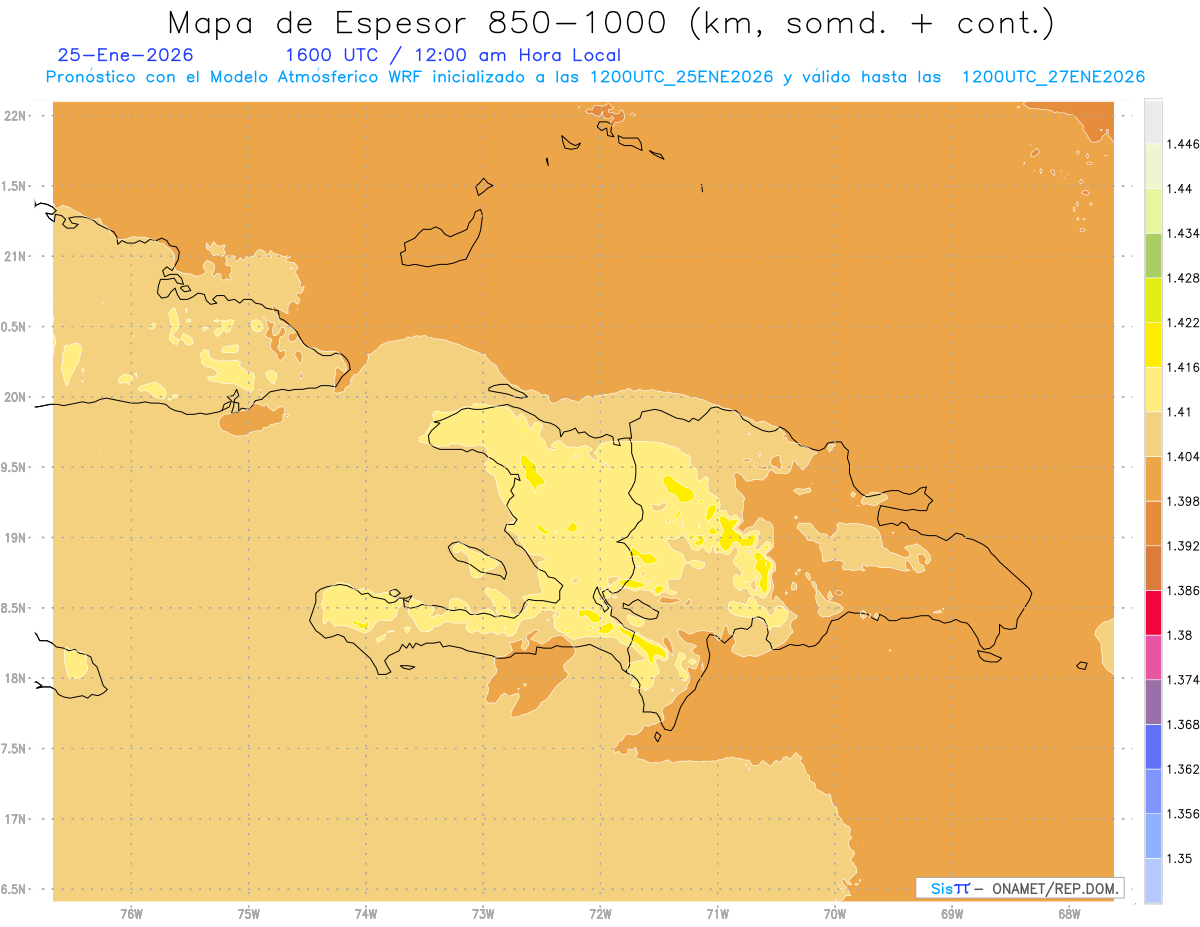
Task: Click the initialization time '1200UTC_25ENE2026'
Action: (681, 77)
